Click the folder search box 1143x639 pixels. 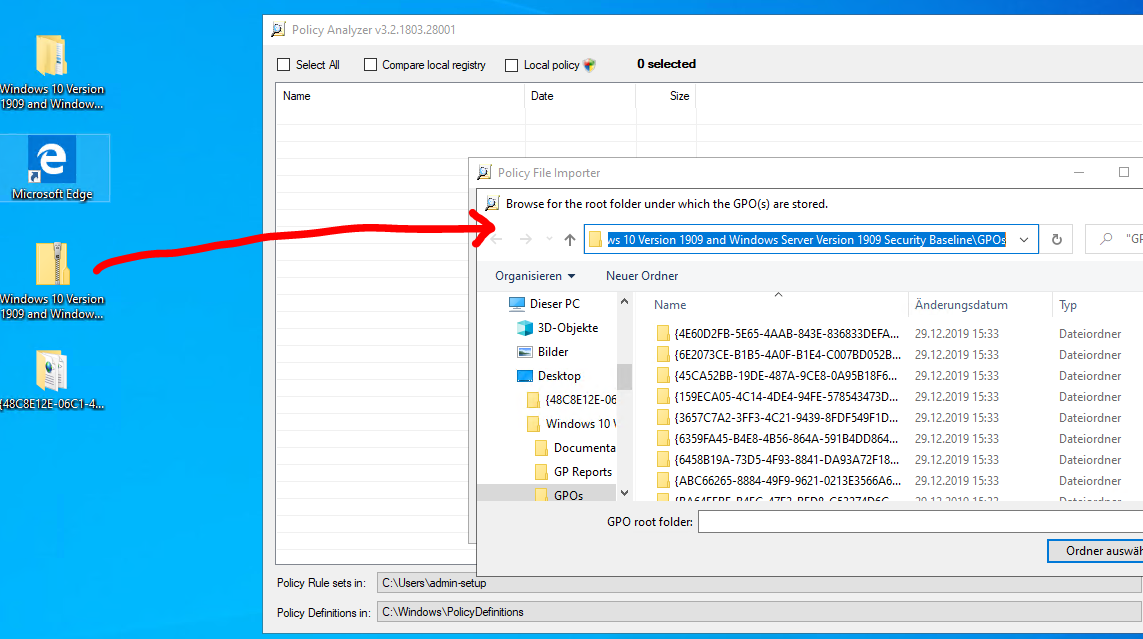(1114, 239)
